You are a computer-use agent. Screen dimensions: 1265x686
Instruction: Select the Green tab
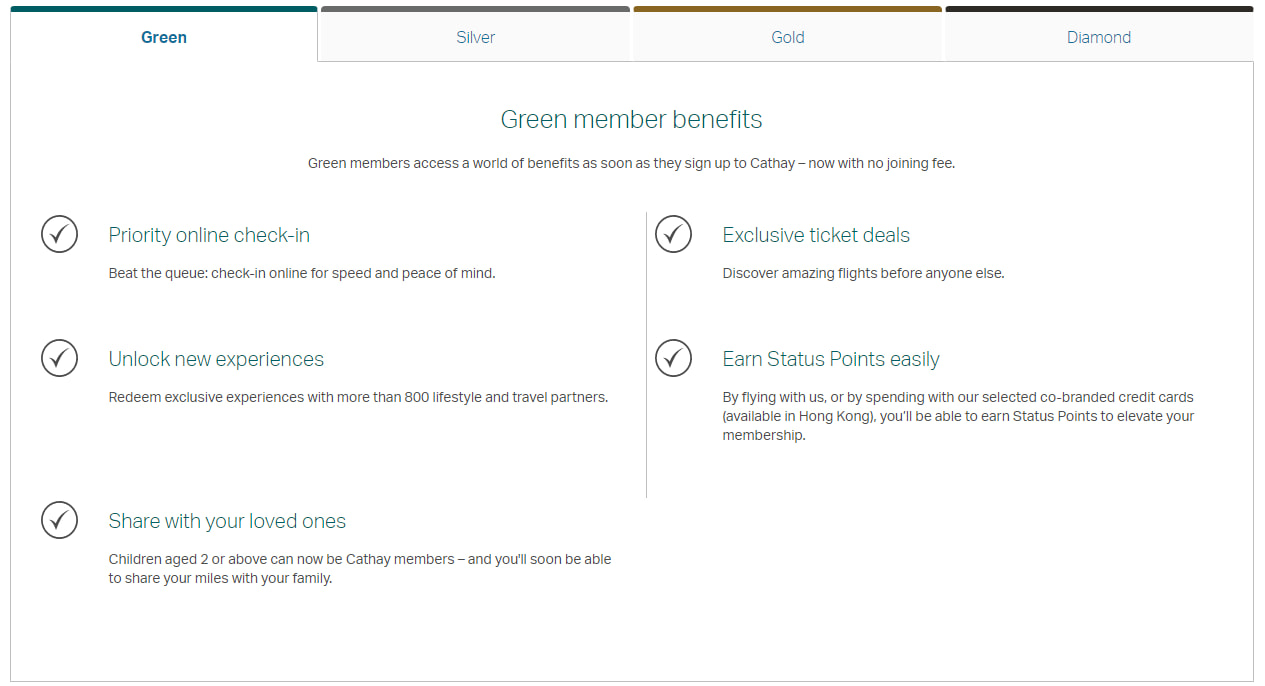point(163,37)
